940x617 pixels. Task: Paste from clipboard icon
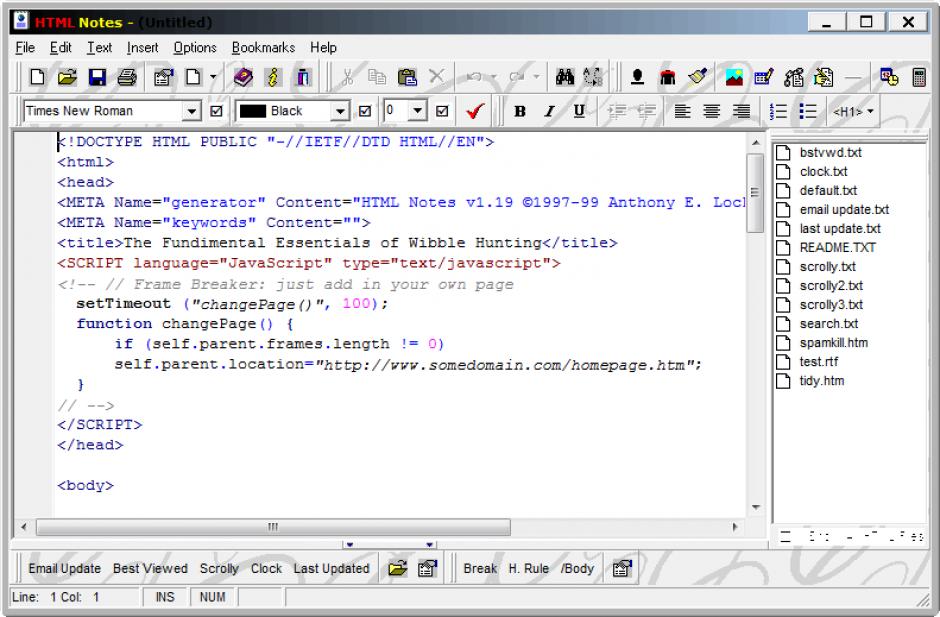click(x=407, y=77)
